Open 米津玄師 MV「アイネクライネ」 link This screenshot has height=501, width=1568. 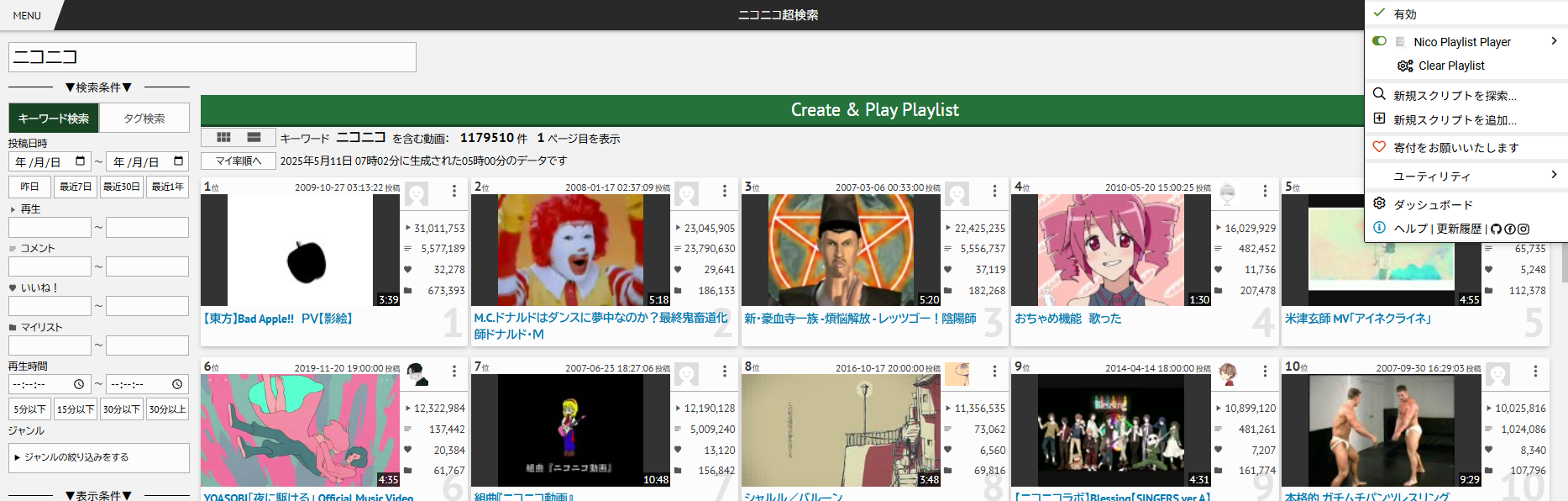(1358, 319)
